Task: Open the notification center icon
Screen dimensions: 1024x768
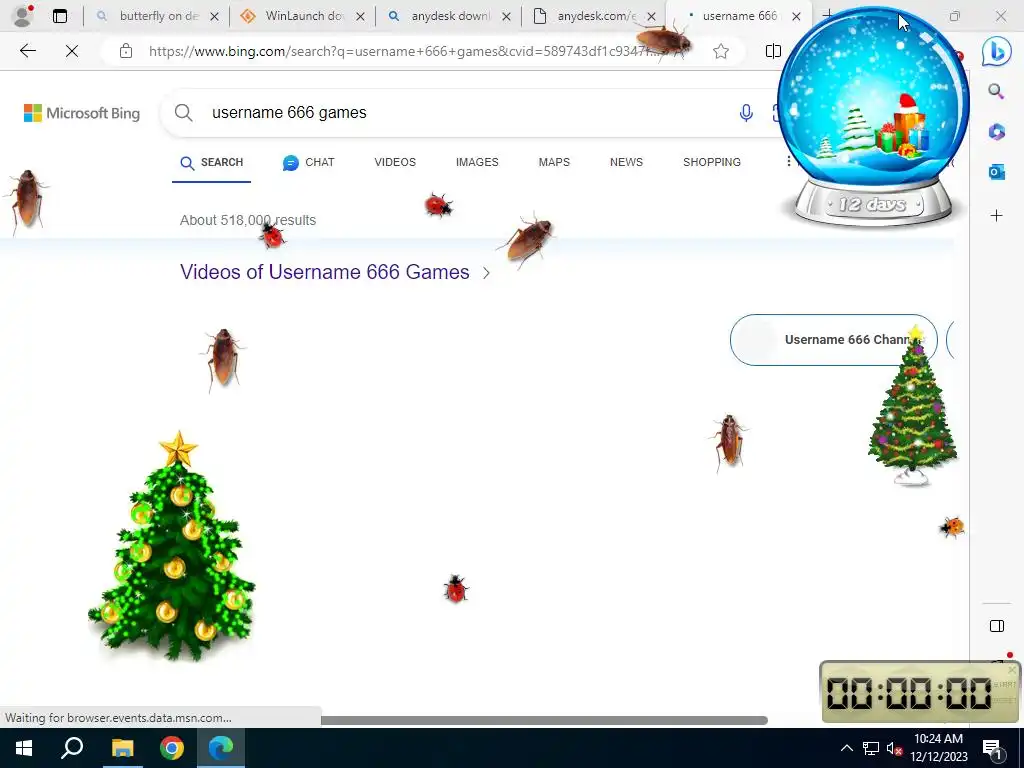Action: (x=992, y=748)
